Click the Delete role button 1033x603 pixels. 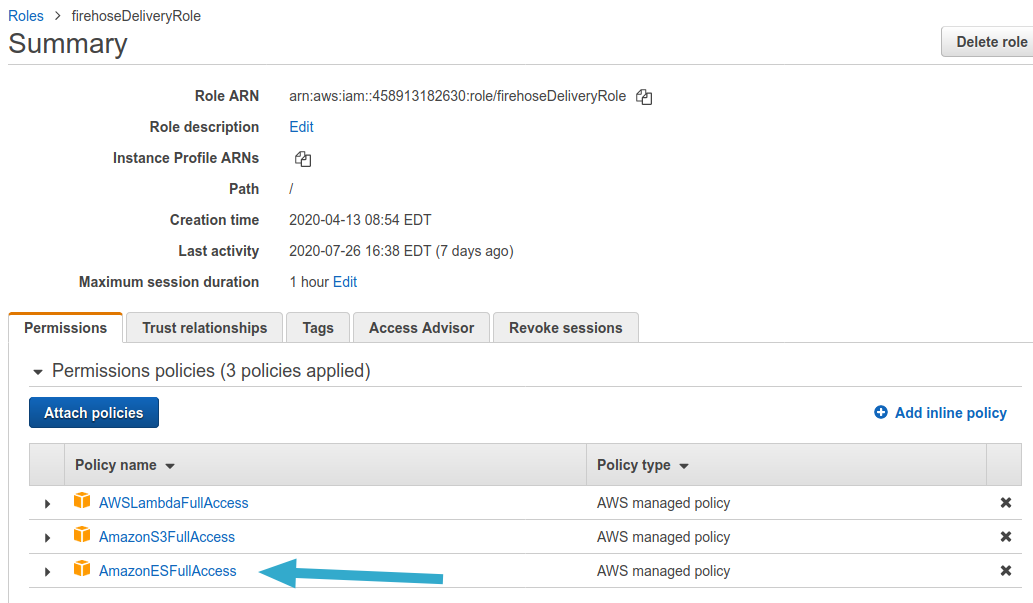988,42
